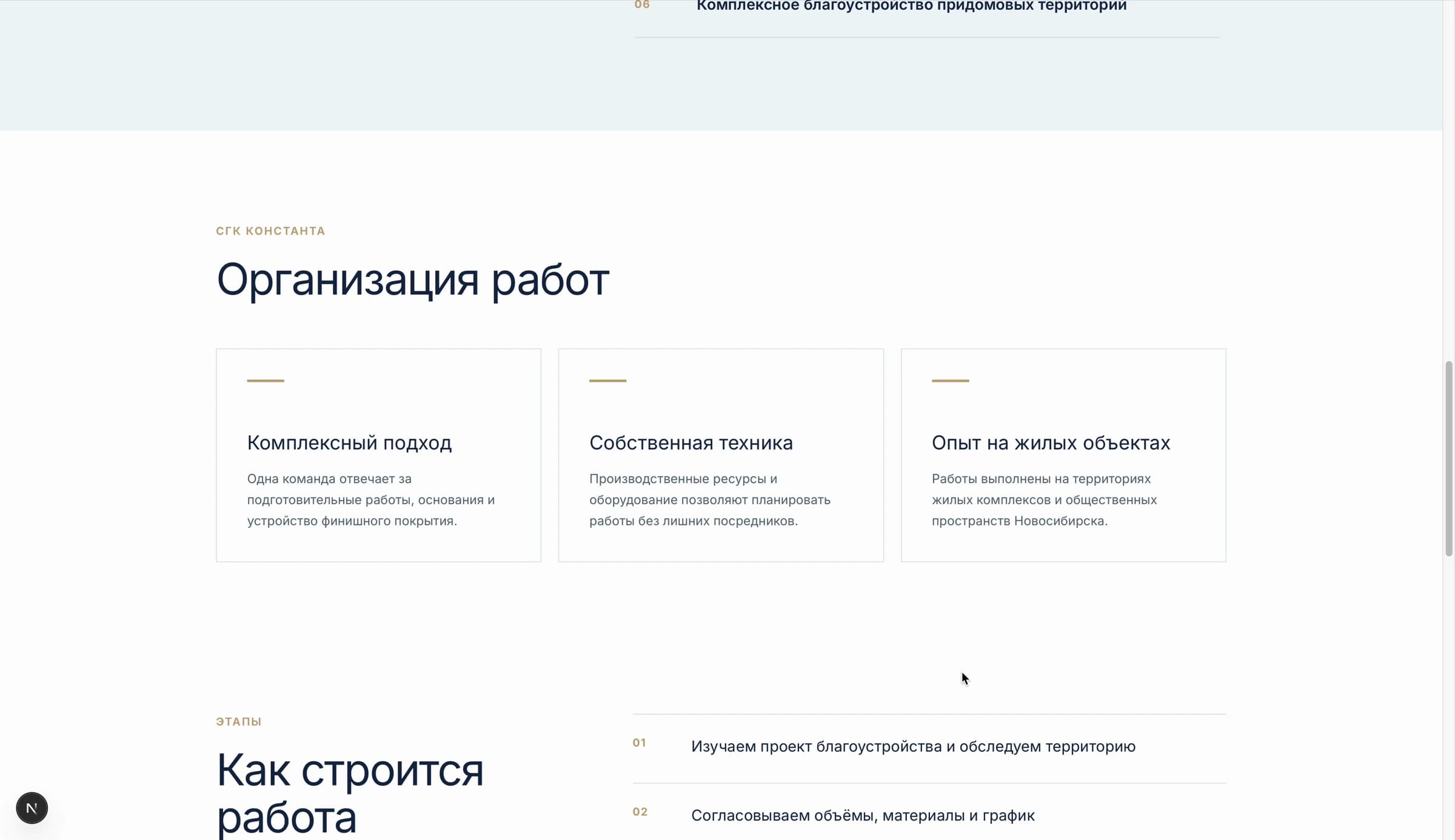Click step «Согласовываем объёмы, материалы и график»
The height and width of the screenshot is (840, 1455).
(x=863, y=816)
